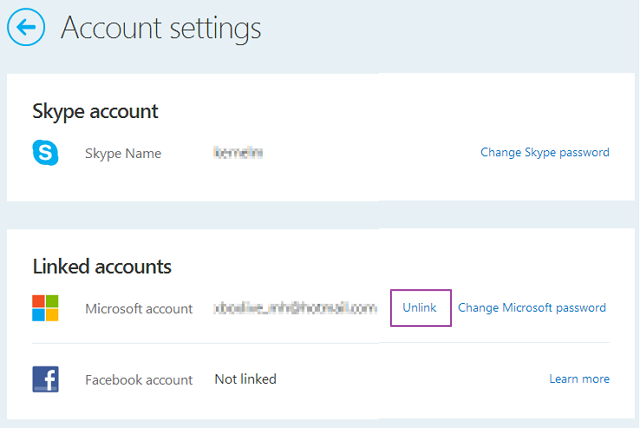Click the Linked accounts section heading

pyautogui.click(x=102, y=266)
